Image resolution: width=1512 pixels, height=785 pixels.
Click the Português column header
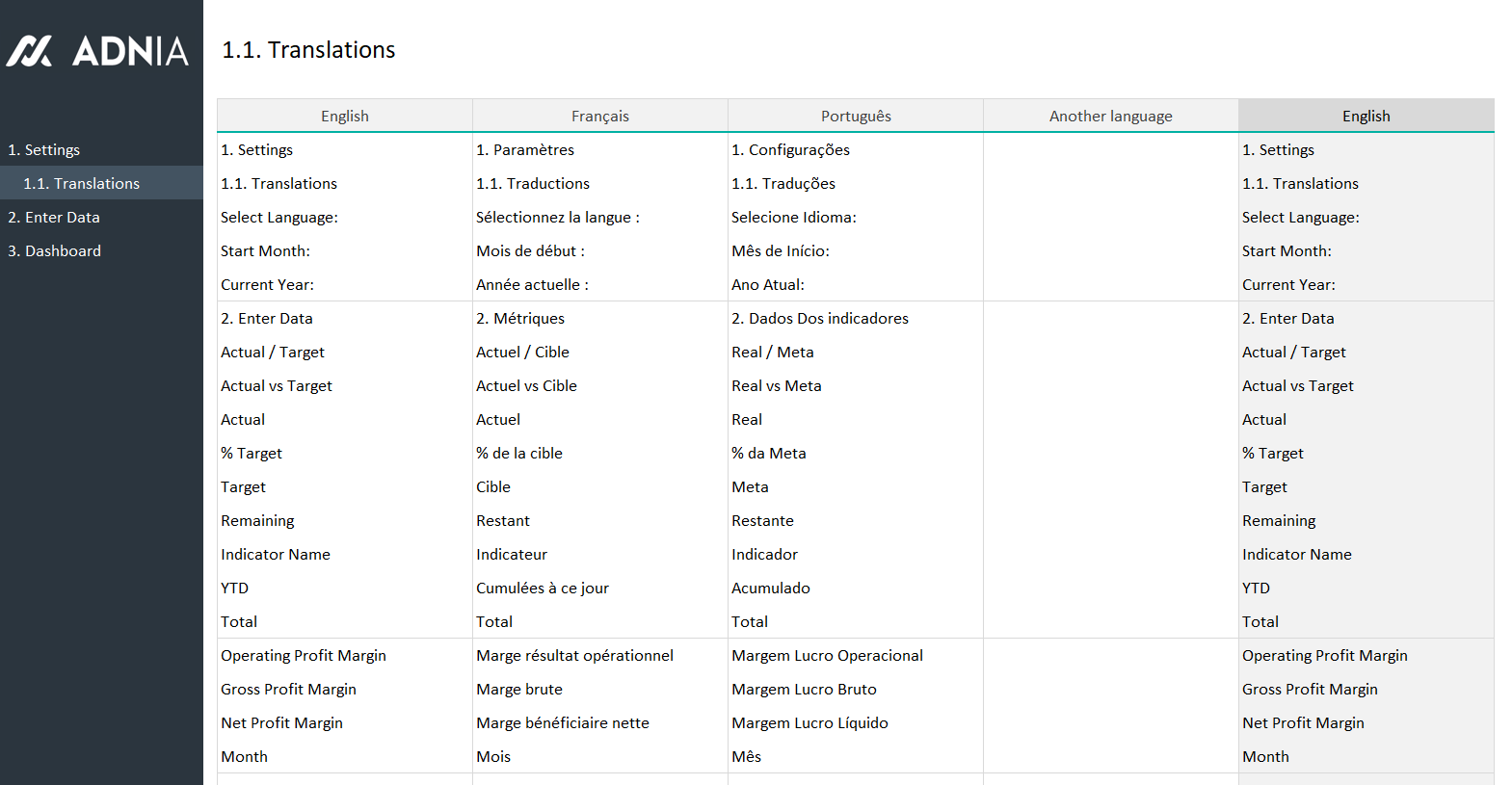855,117
